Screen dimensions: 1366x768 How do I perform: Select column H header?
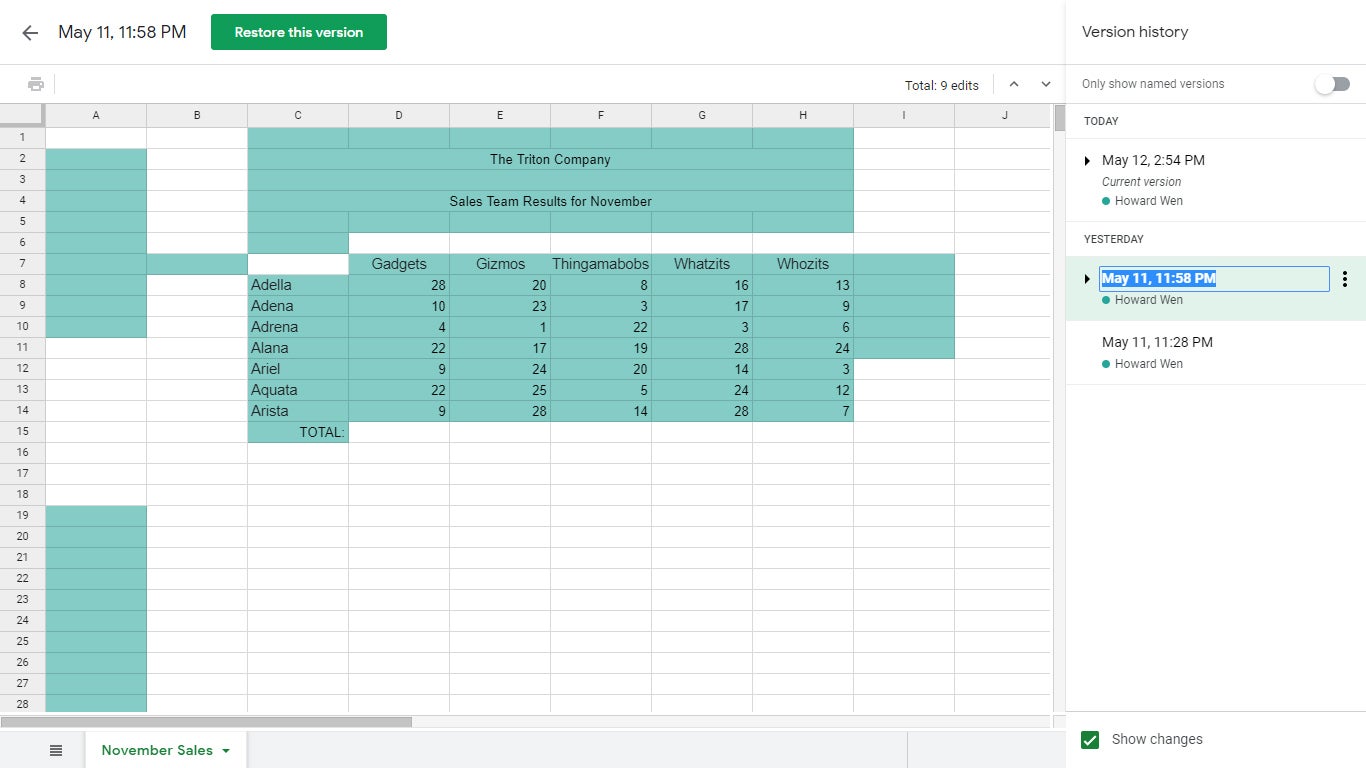pyautogui.click(x=803, y=115)
